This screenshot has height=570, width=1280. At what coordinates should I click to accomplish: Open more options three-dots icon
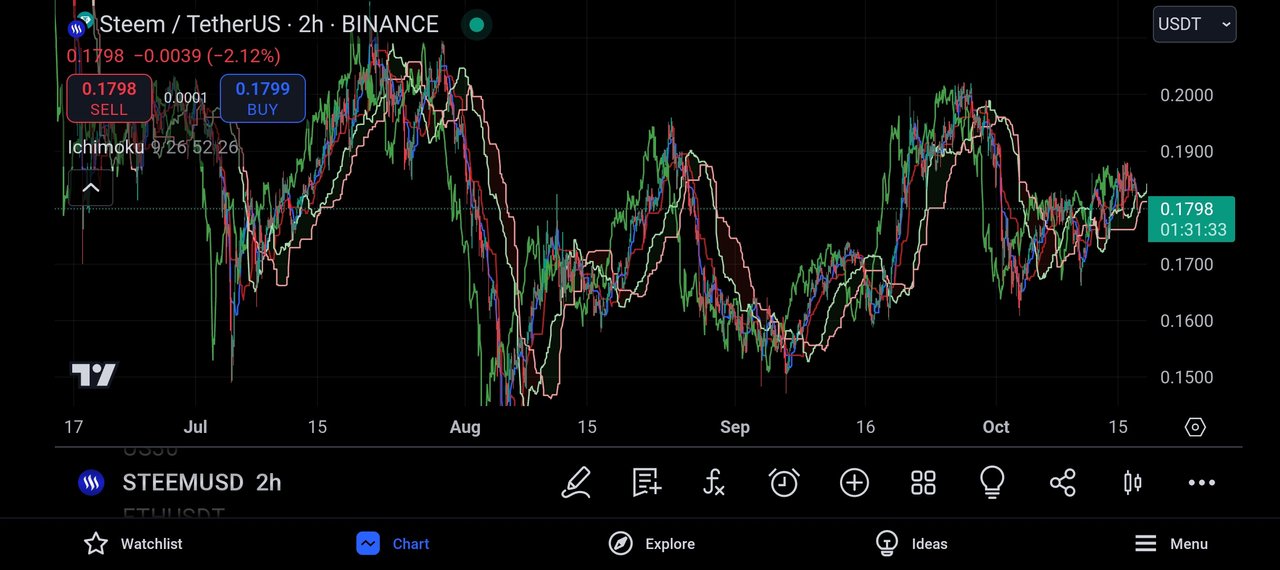pos(1201,483)
